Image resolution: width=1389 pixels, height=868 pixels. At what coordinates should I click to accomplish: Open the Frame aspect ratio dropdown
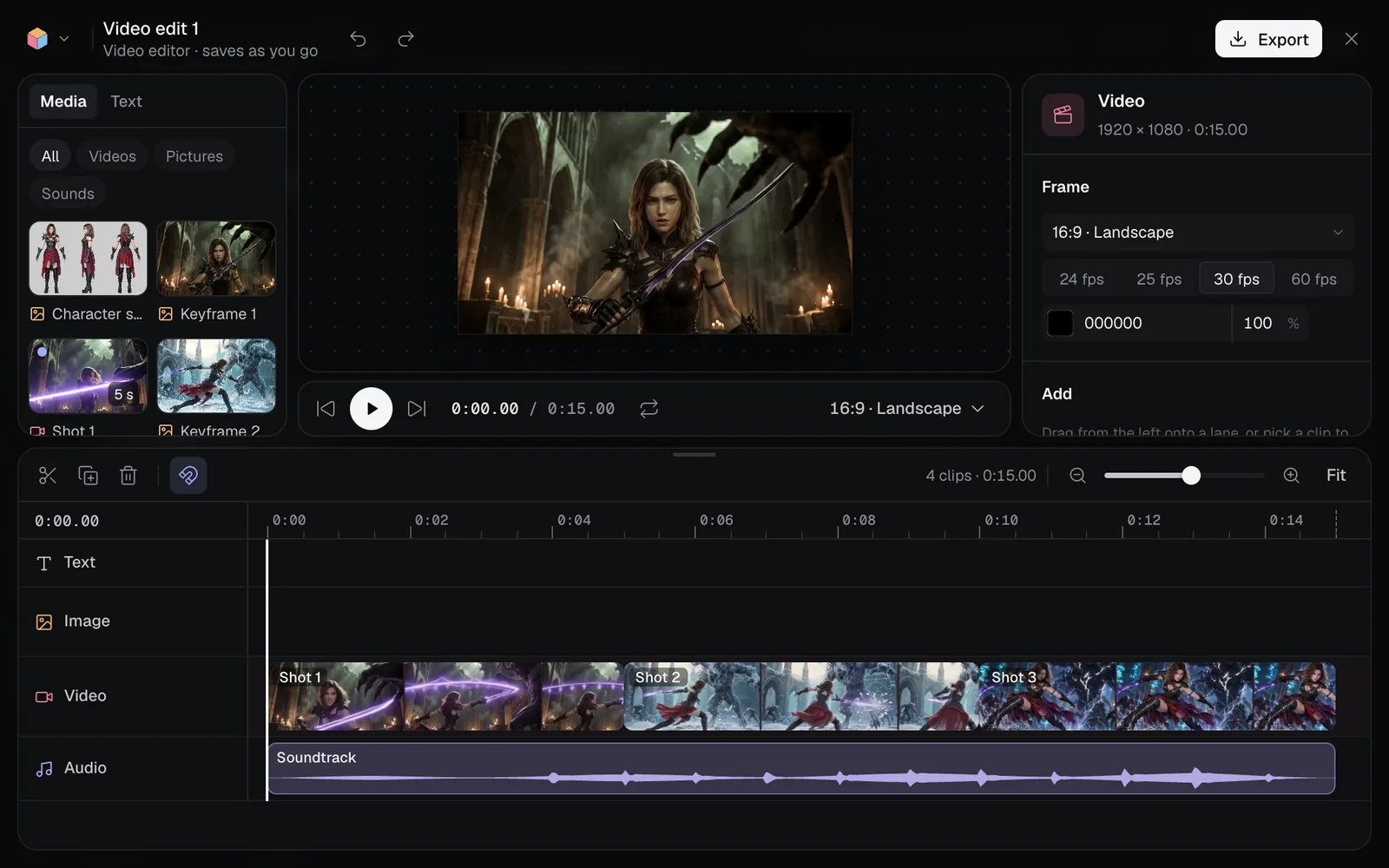[x=1197, y=233]
